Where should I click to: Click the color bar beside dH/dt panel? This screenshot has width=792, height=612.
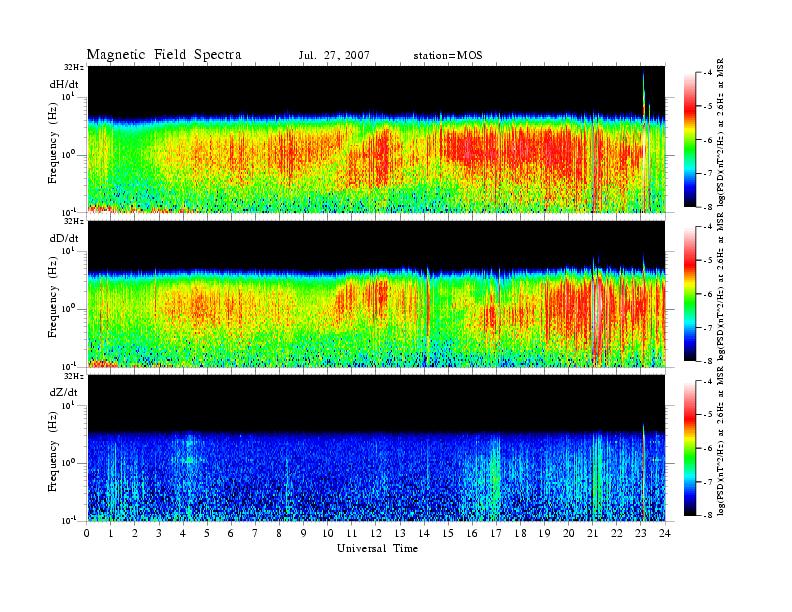[x=689, y=140]
